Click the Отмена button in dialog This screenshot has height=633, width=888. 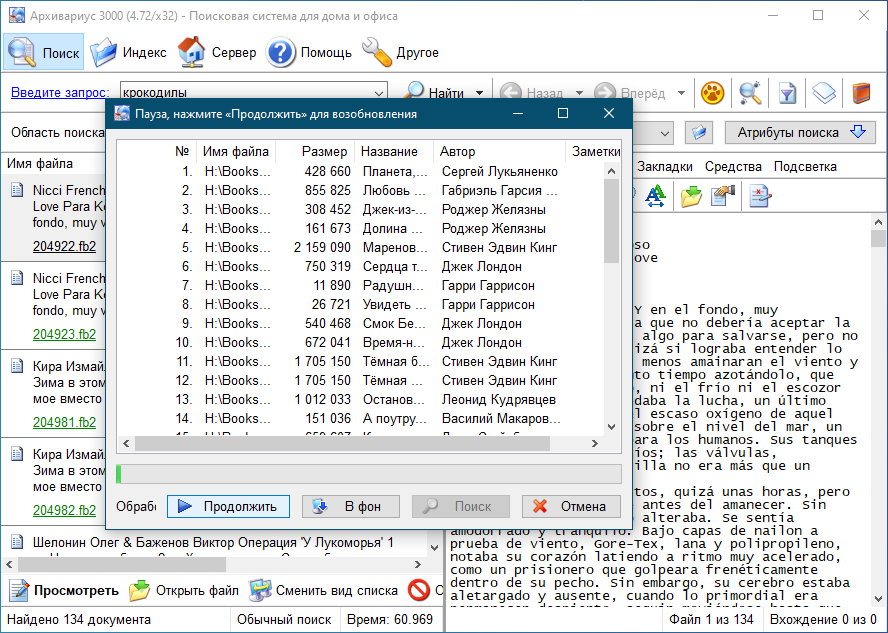(571, 506)
